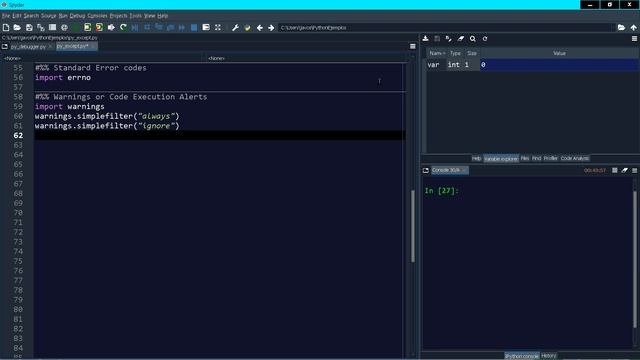
Task: Open the Tools menu
Action: tap(136, 16)
